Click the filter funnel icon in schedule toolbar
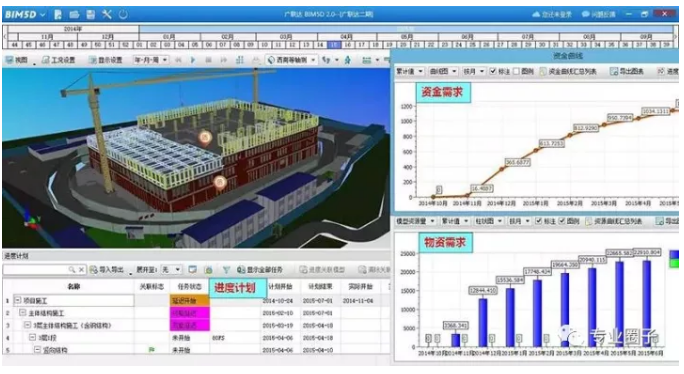Screen dimensions: 684x374 (226, 270)
